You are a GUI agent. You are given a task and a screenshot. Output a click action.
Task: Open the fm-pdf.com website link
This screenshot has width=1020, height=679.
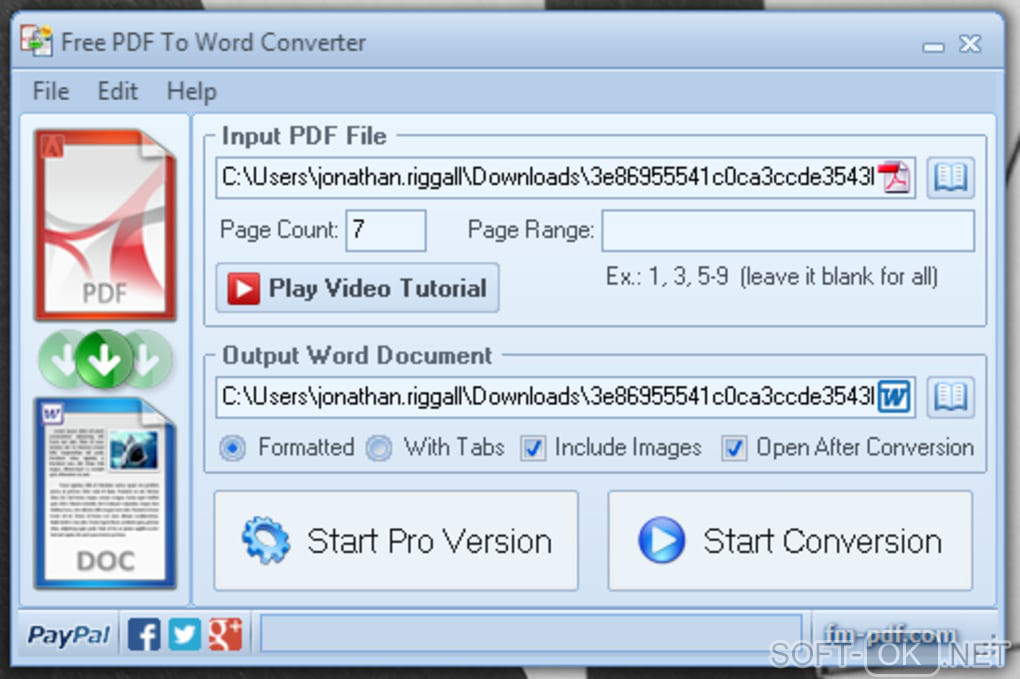pyautogui.click(x=889, y=633)
